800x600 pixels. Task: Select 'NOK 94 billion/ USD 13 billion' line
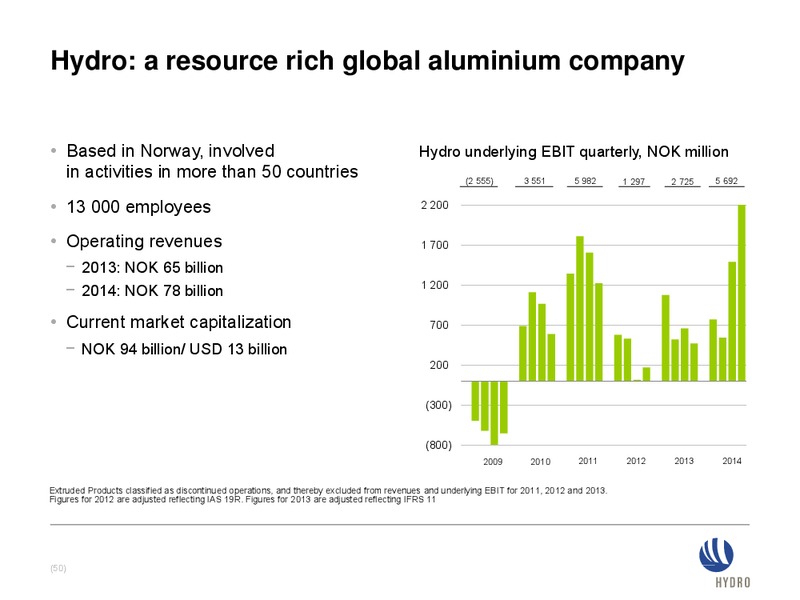coord(184,349)
